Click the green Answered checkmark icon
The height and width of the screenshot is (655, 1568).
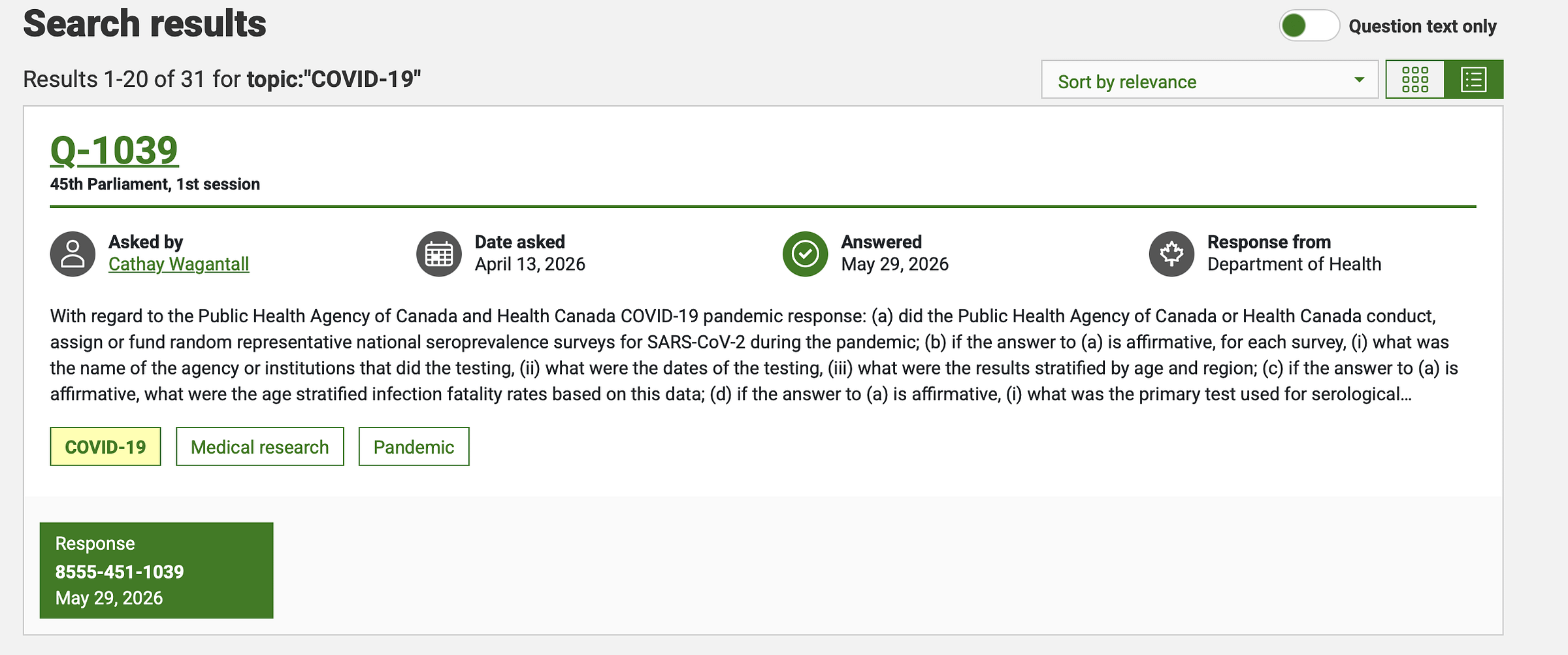805,254
